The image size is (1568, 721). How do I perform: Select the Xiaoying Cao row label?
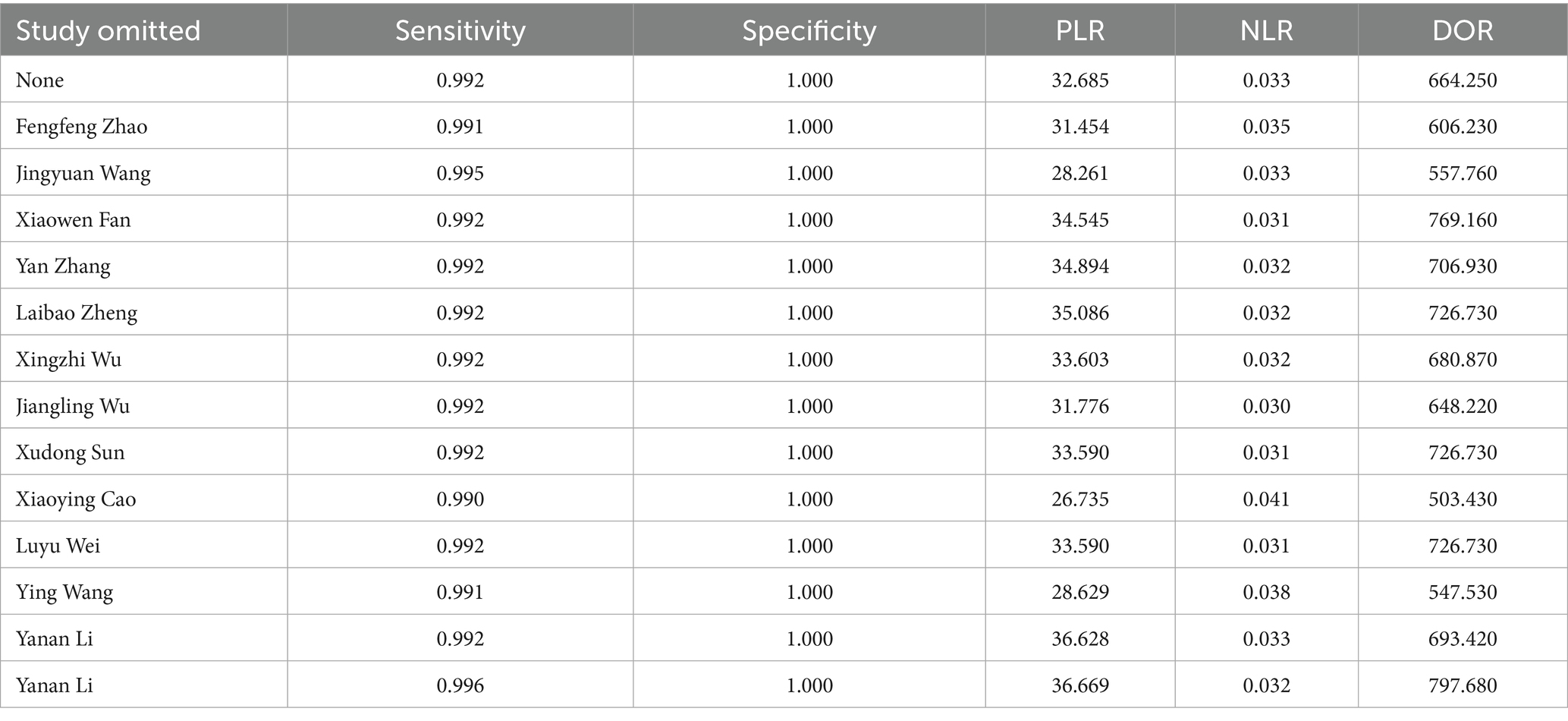point(75,499)
